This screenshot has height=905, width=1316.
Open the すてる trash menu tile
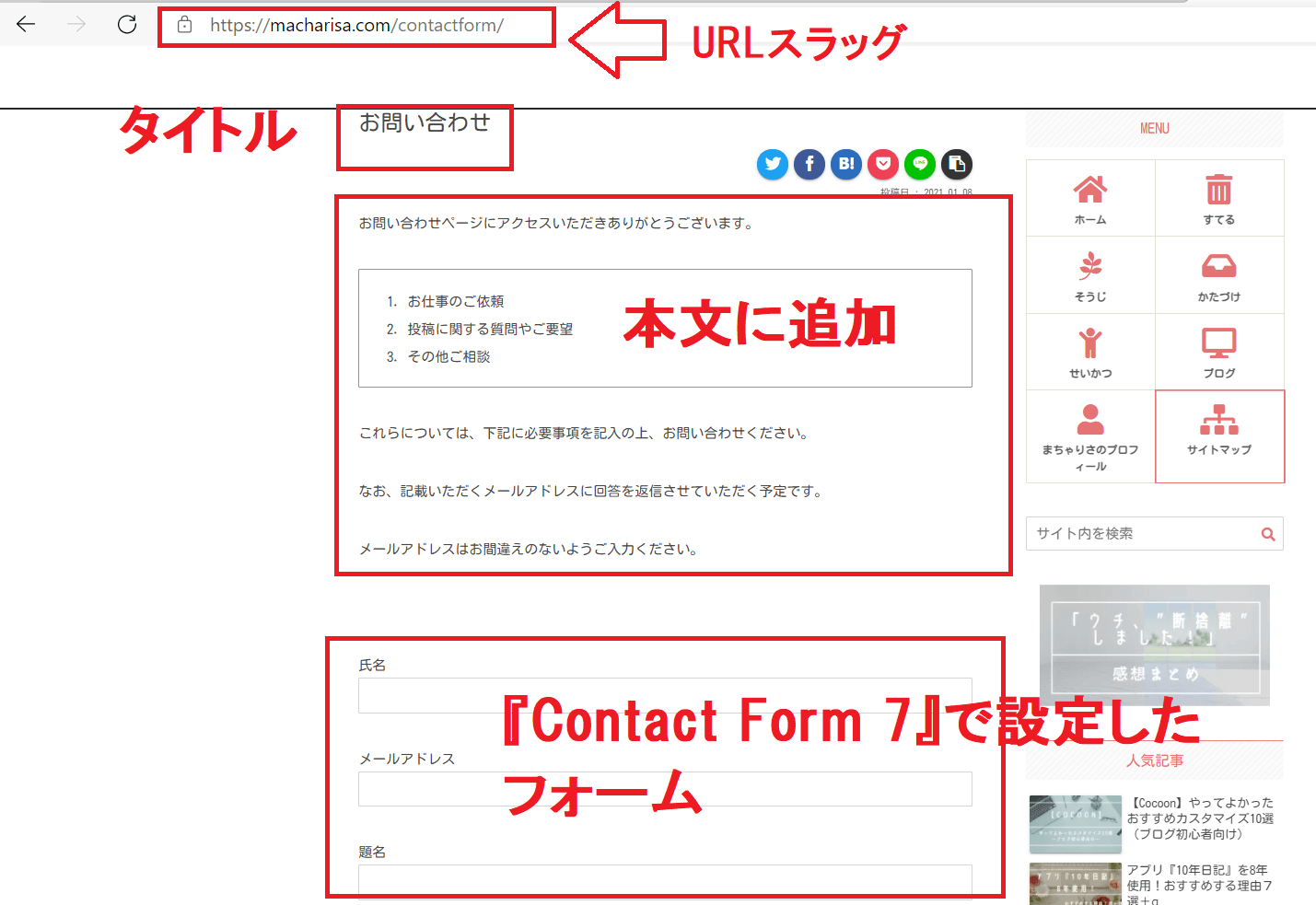pyautogui.click(x=1218, y=199)
